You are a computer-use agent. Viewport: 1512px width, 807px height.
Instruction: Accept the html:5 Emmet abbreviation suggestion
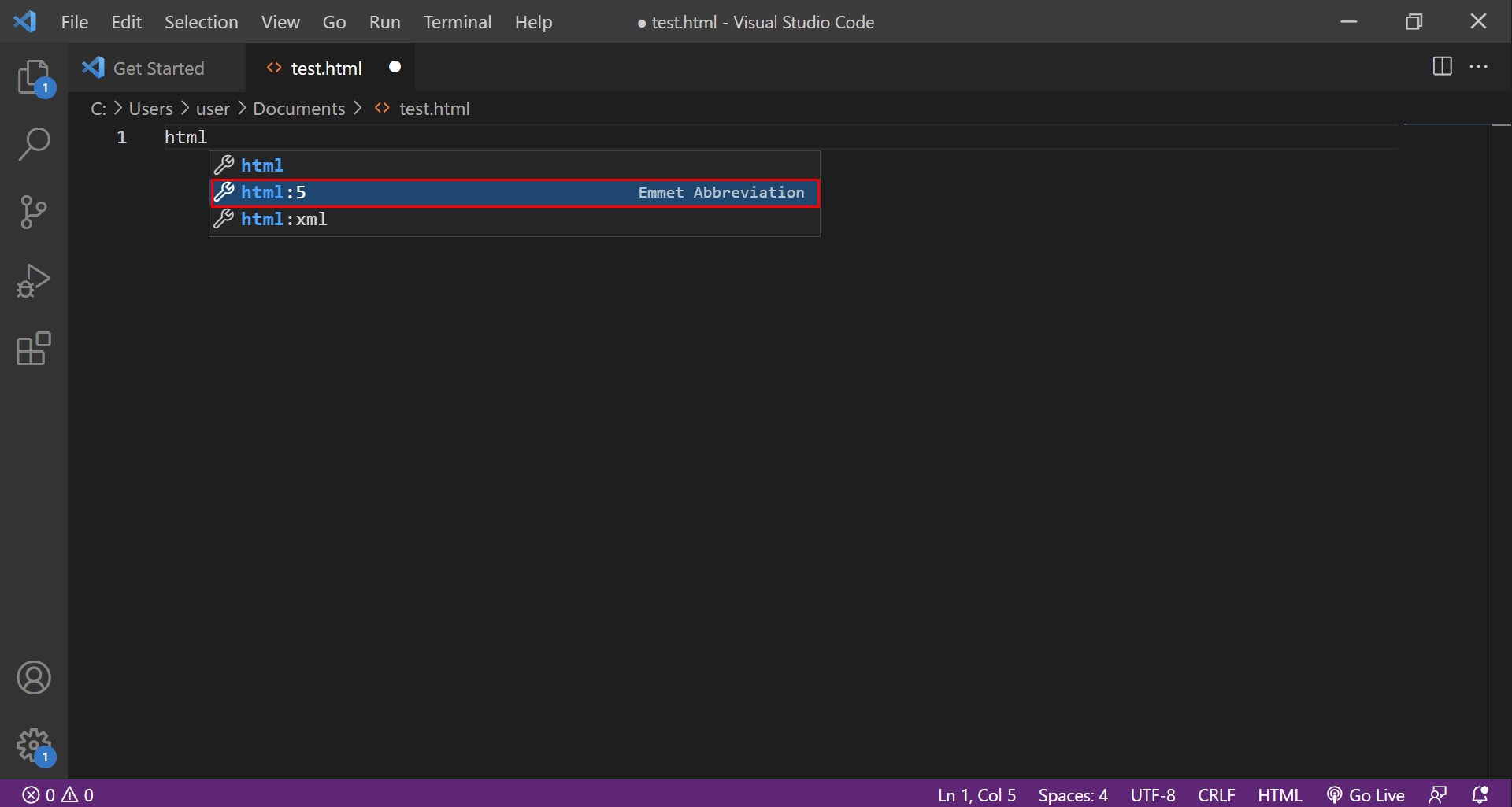pyautogui.click(x=514, y=193)
